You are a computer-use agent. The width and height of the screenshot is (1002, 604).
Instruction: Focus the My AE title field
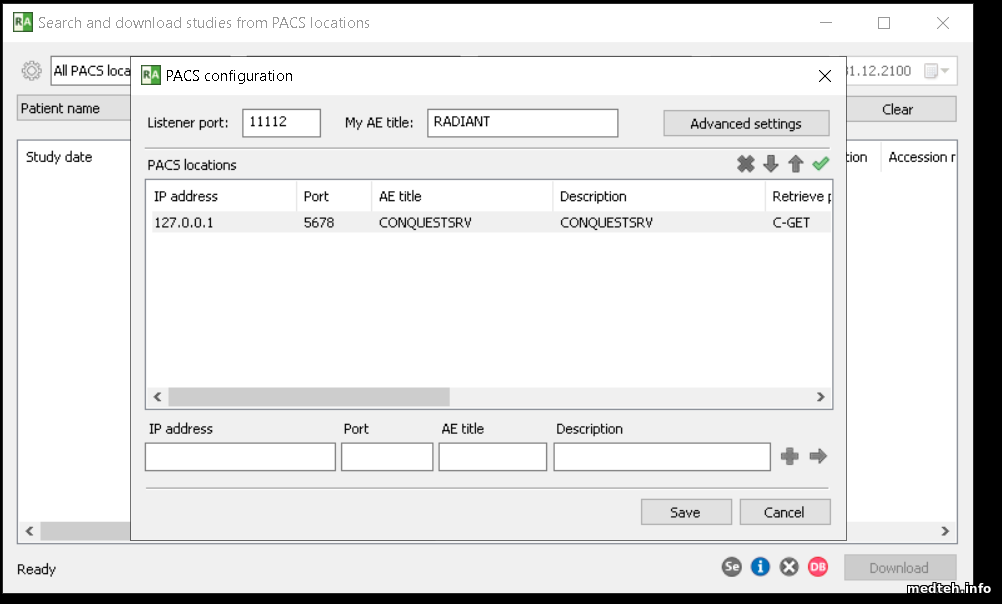click(x=522, y=123)
